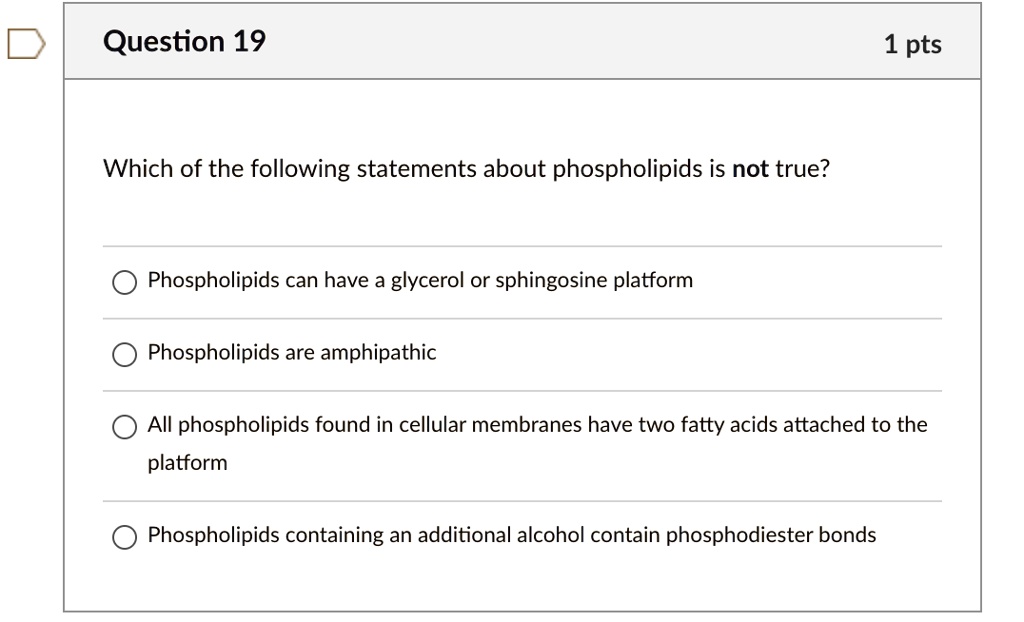Choose the "Phospholipids are amphipathic" radio button
The height and width of the screenshot is (622, 1024).
tap(124, 354)
